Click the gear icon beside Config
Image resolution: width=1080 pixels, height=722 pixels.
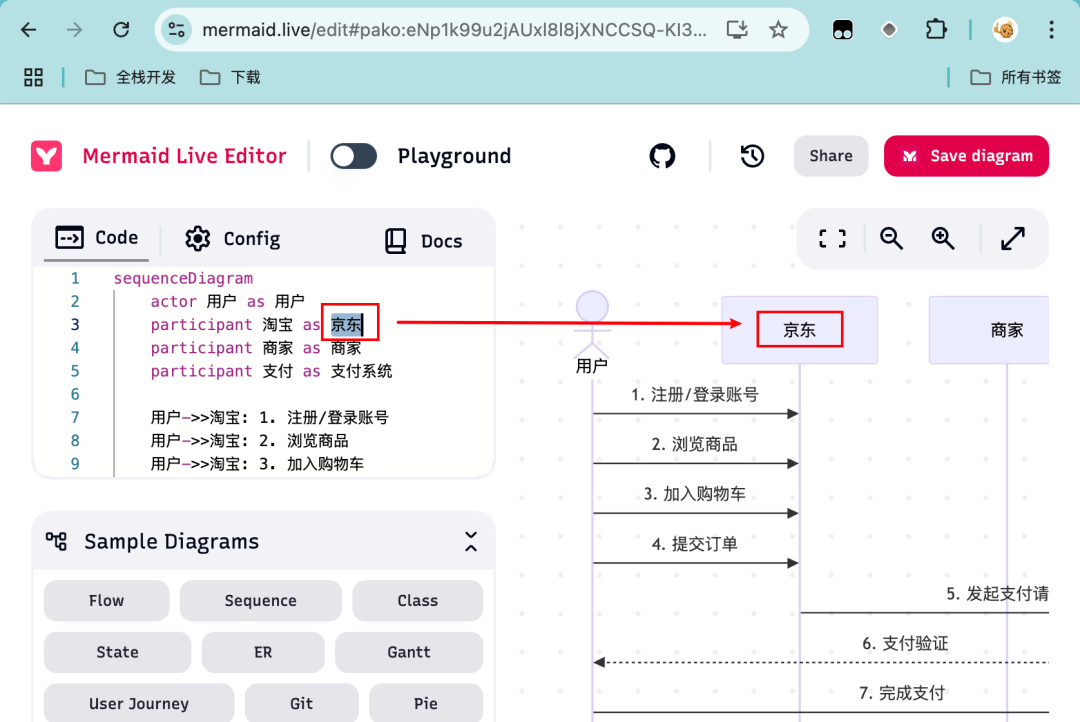click(198, 238)
